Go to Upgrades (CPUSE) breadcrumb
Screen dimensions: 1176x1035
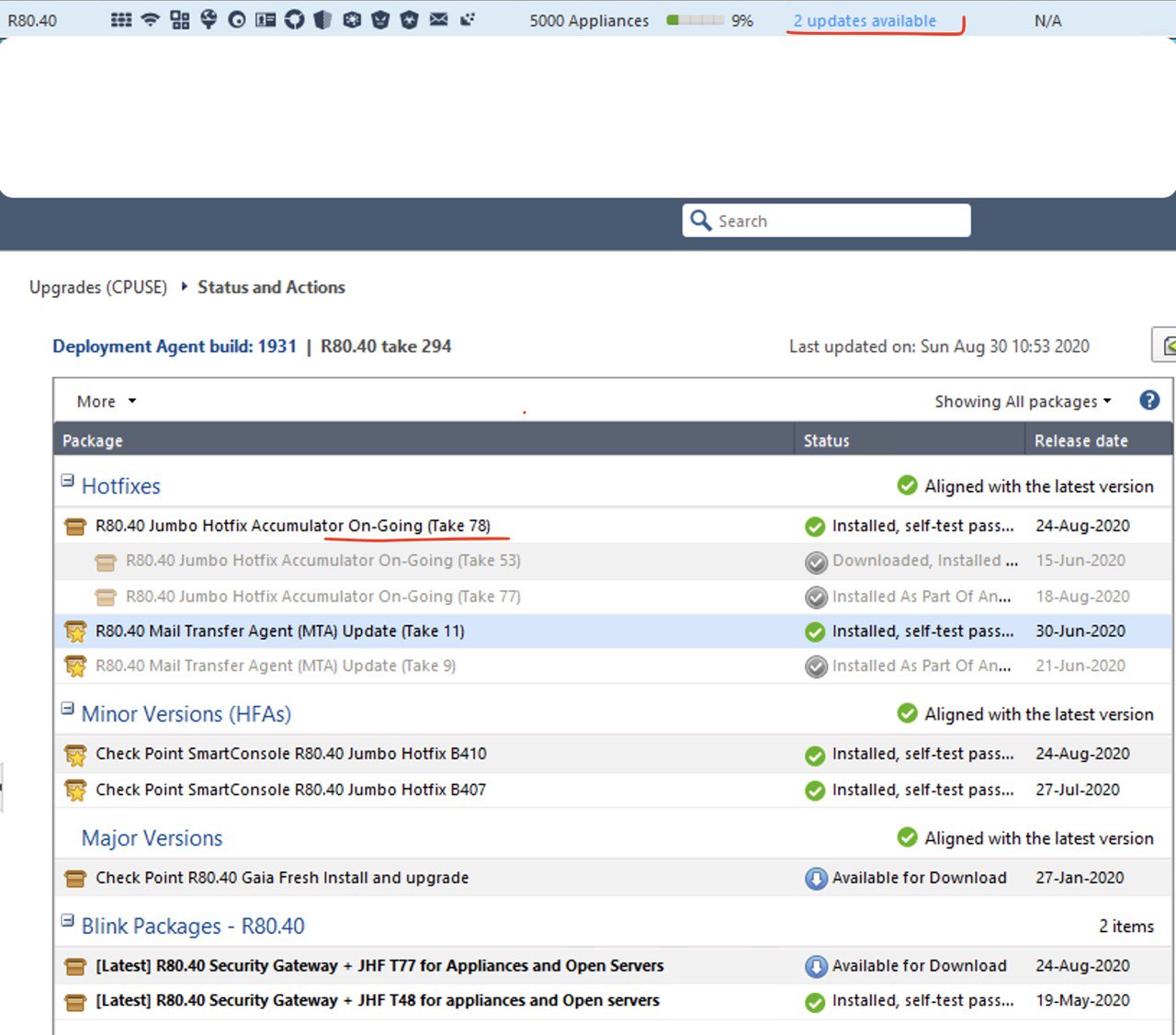[98, 287]
